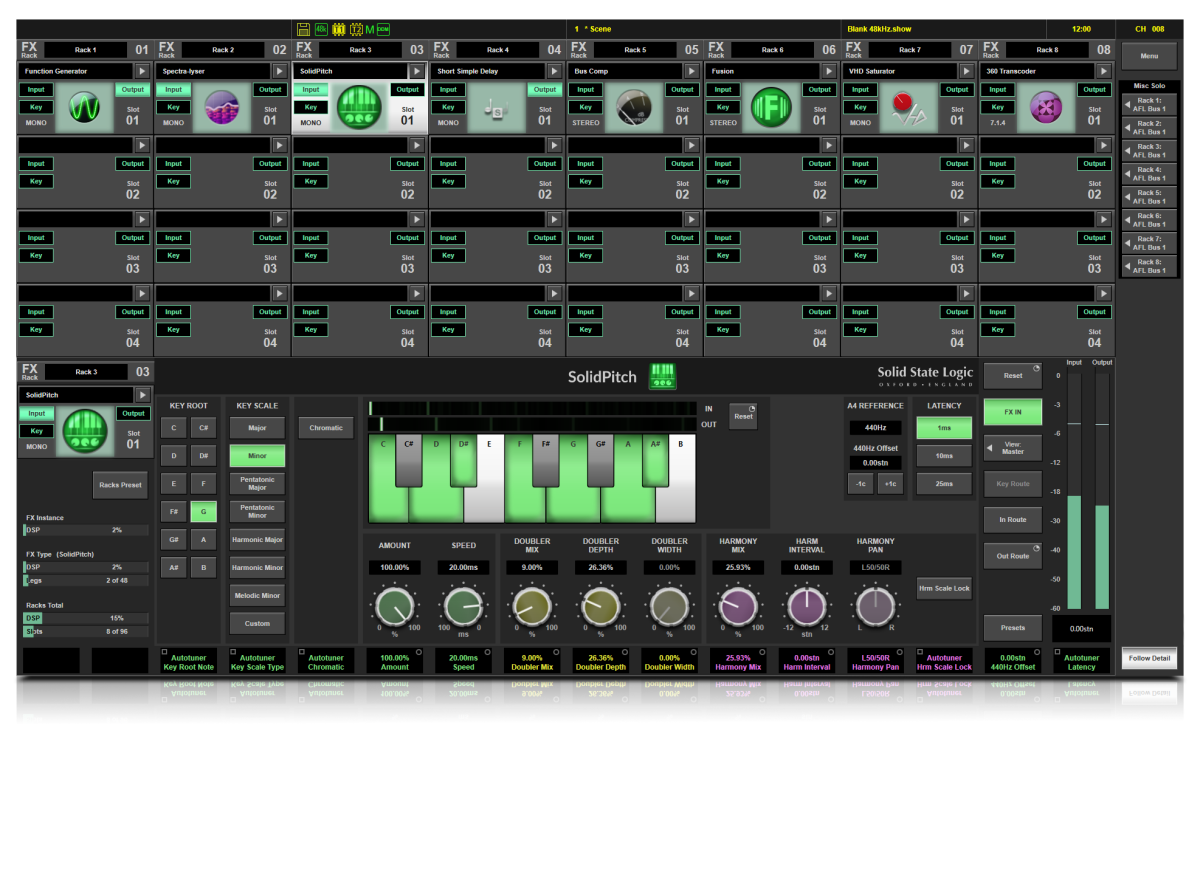This screenshot has width=1200, height=872.
Task: Click the Follow Detail button
Action: click(x=1149, y=659)
